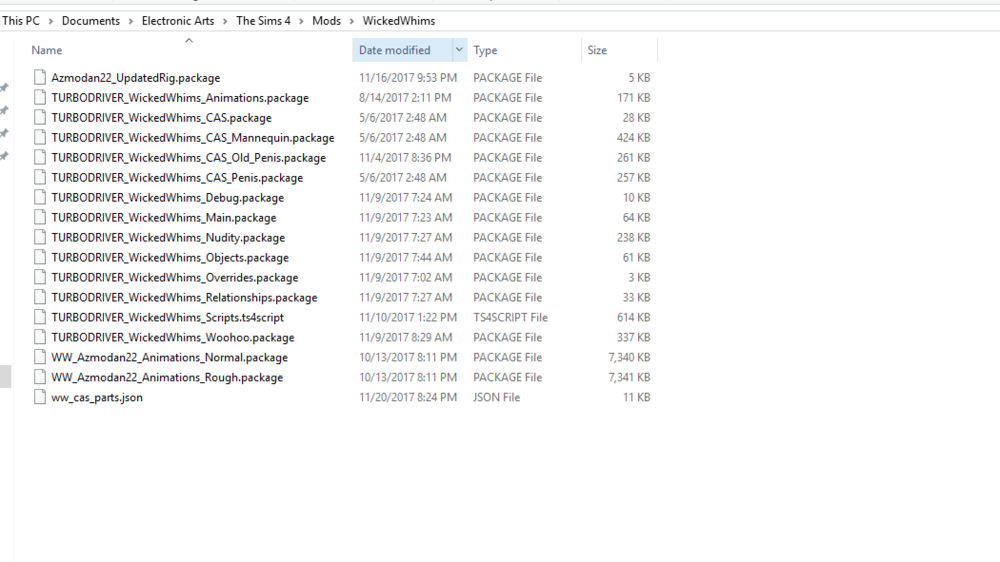Image resolution: width=1000 pixels, height=562 pixels.
Task: Expand breadcrumb chevron after Mods
Action: (x=351, y=21)
